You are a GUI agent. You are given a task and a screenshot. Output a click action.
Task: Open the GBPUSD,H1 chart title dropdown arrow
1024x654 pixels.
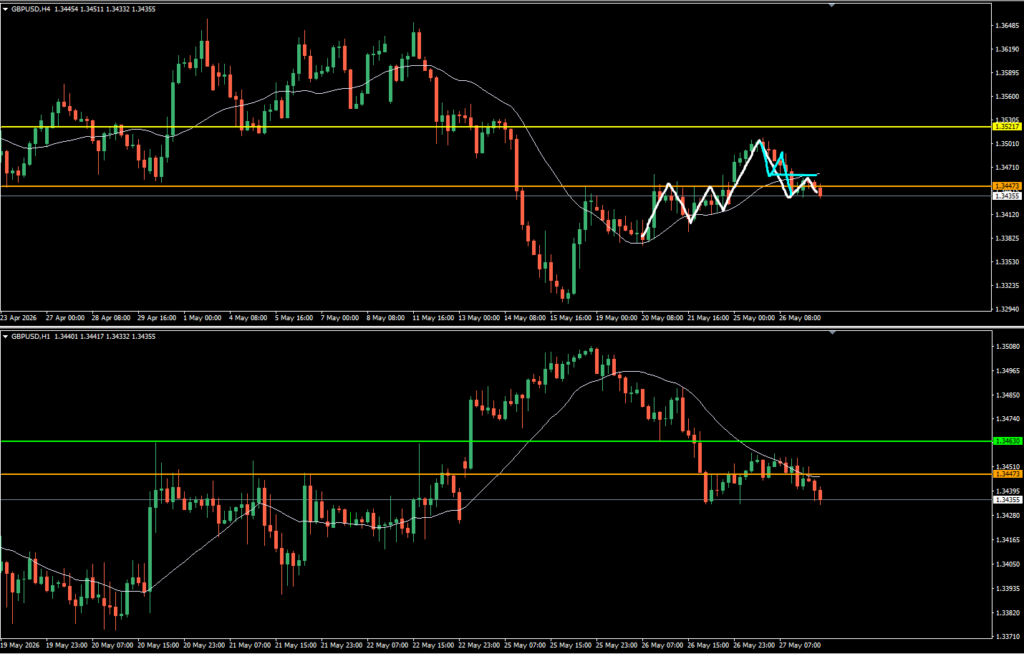pos(5,336)
